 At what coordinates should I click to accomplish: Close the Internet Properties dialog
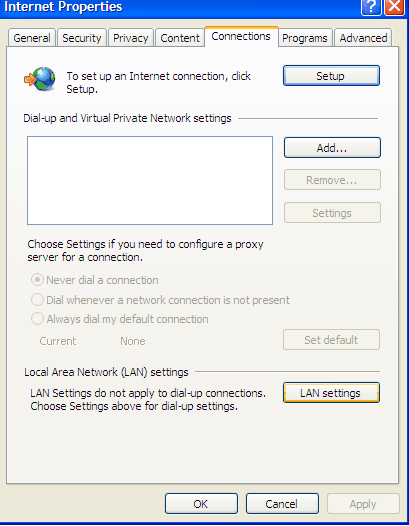[394, 7]
